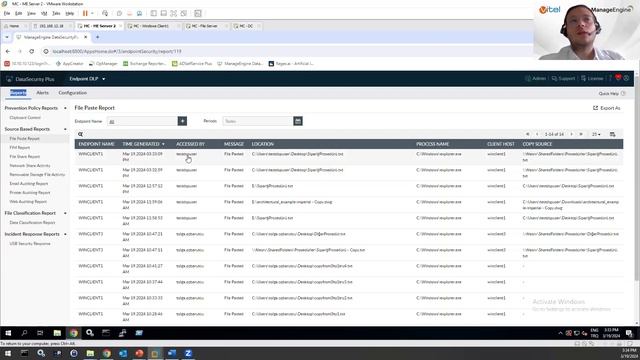
Task: Open the user account icon in header
Action: tap(627, 78)
